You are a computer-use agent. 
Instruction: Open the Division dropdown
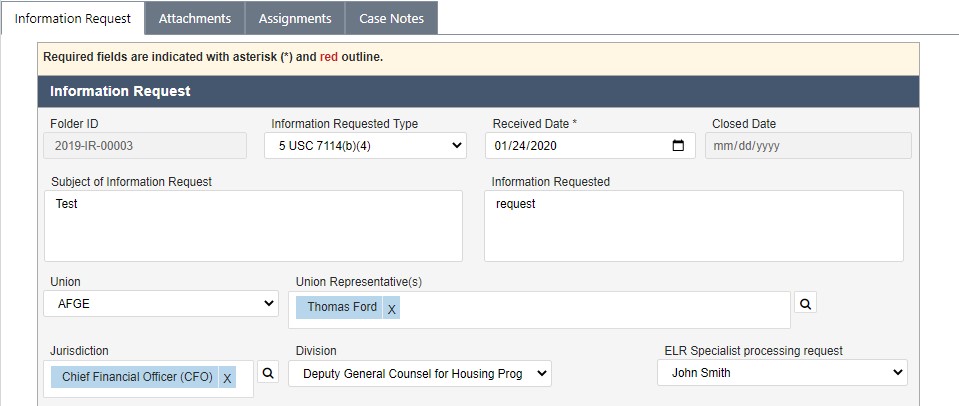coord(420,374)
